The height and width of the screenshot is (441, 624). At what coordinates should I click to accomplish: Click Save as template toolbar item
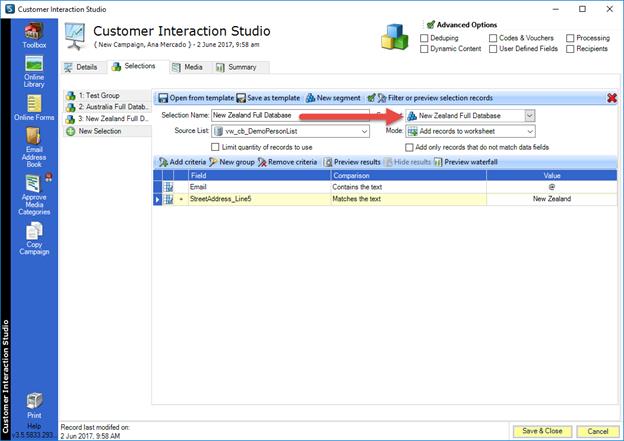tap(268, 98)
